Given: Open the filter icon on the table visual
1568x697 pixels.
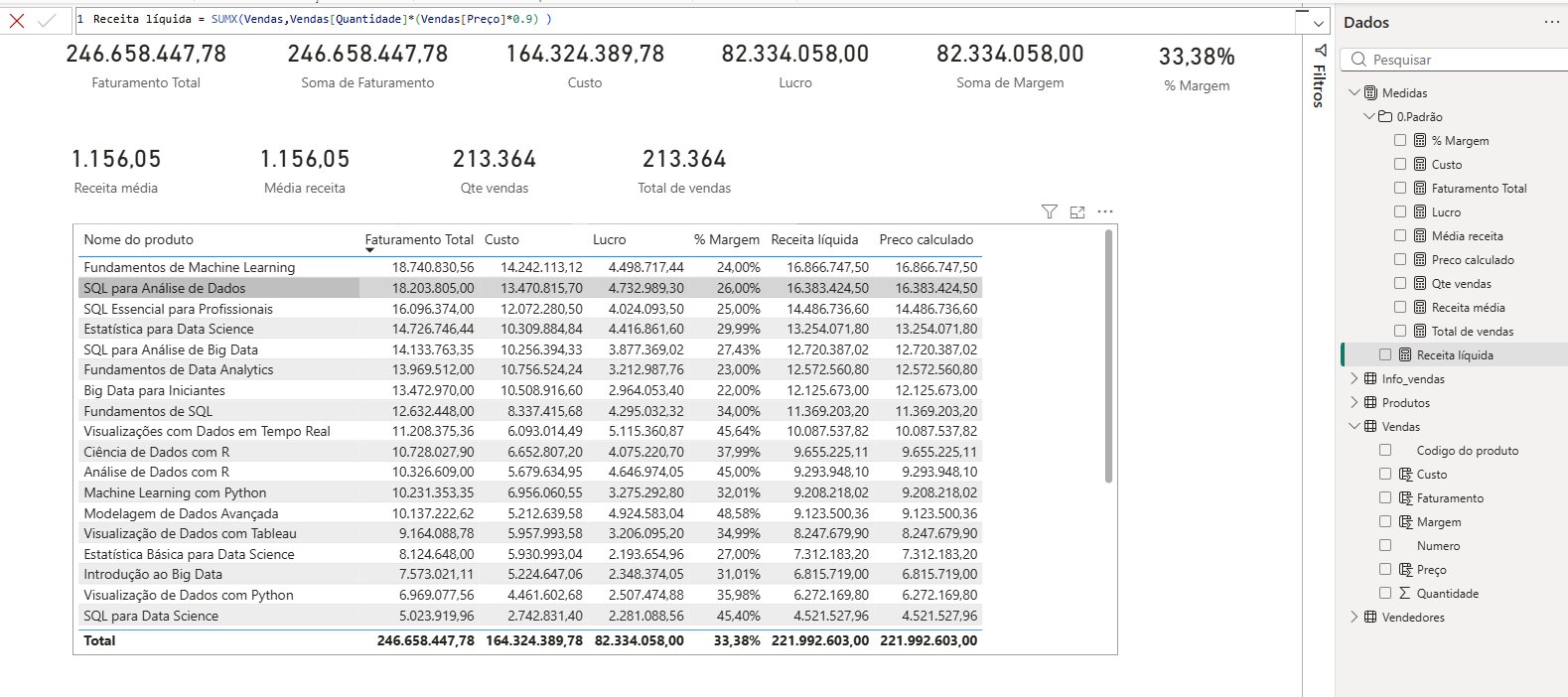Looking at the screenshot, I should pos(1049,211).
